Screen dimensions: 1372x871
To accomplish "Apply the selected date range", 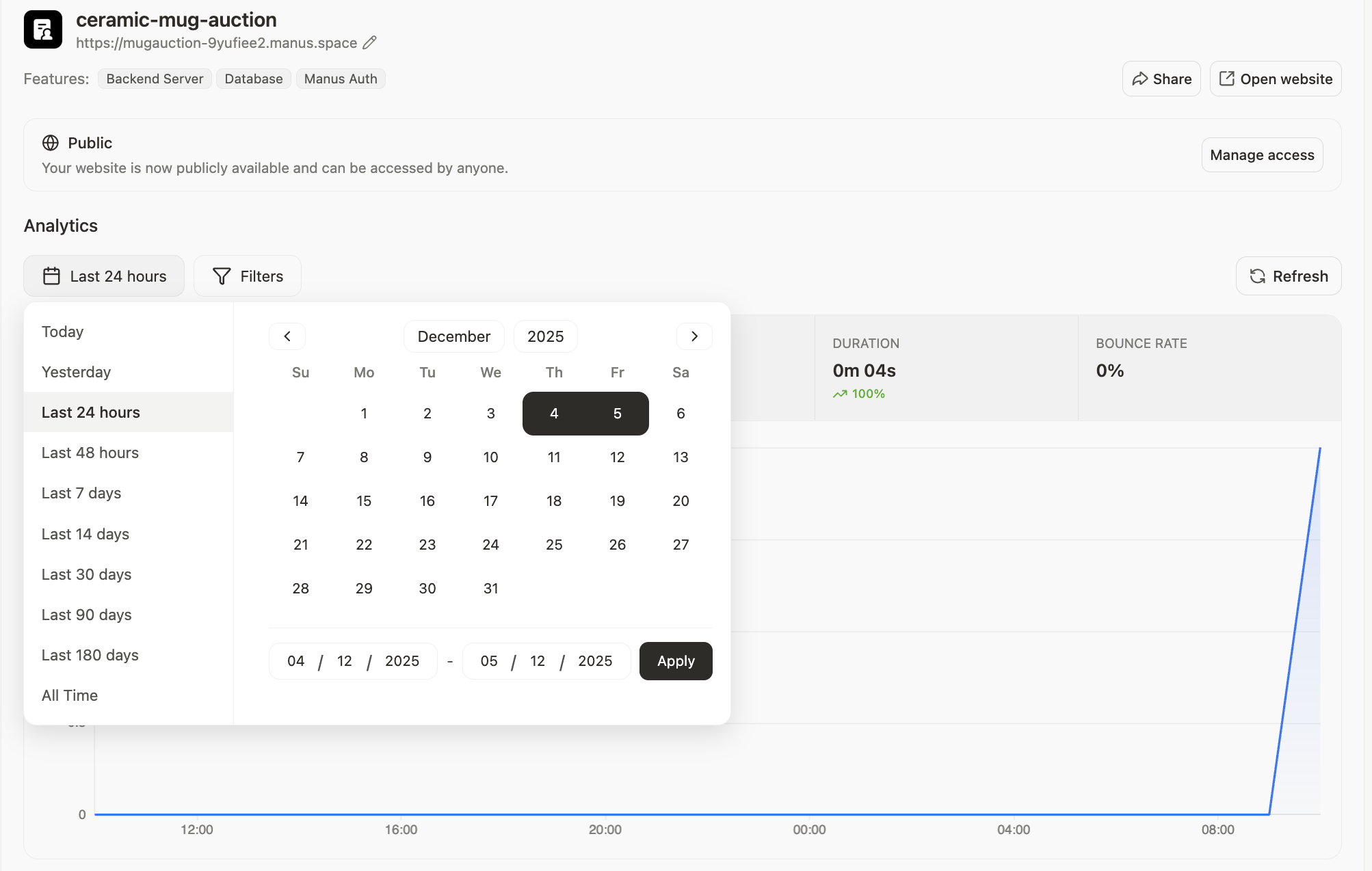I will tap(675, 660).
